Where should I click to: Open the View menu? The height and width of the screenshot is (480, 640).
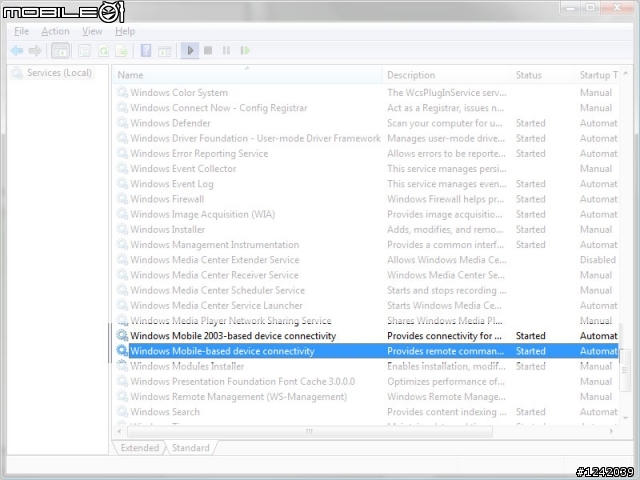(x=92, y=31)
